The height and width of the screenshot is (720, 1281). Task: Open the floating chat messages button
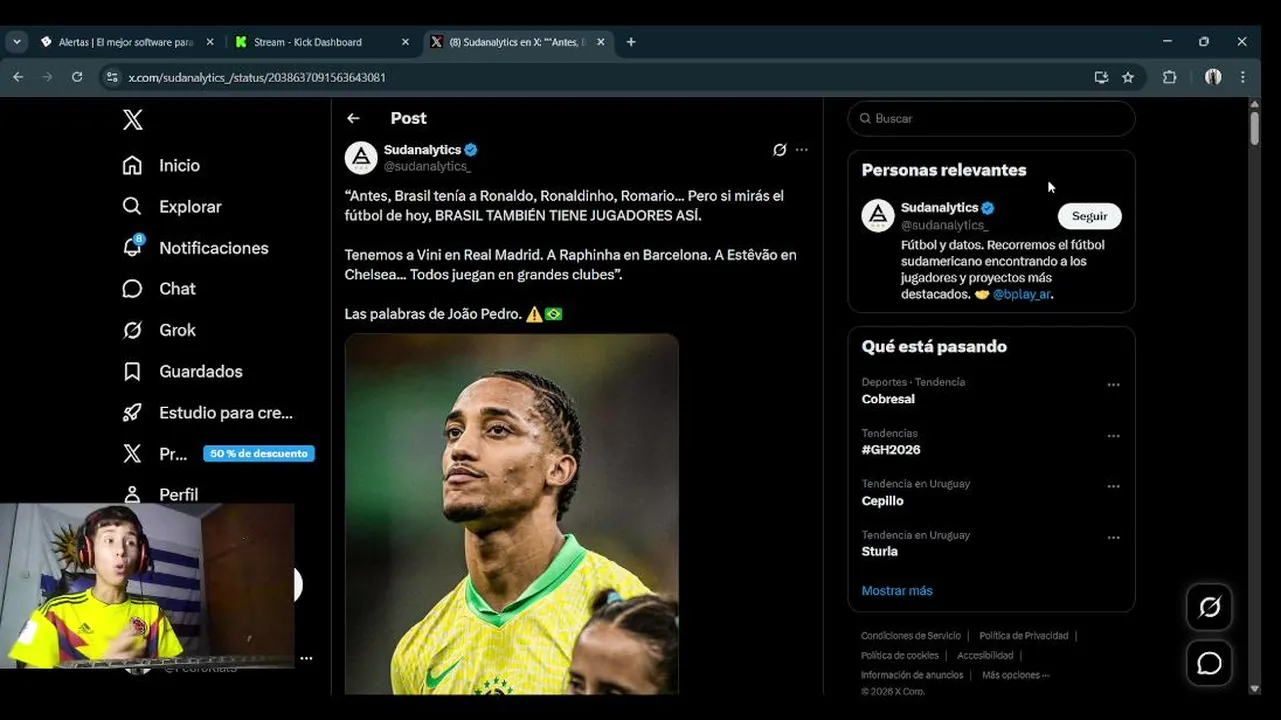[1209, 663]
